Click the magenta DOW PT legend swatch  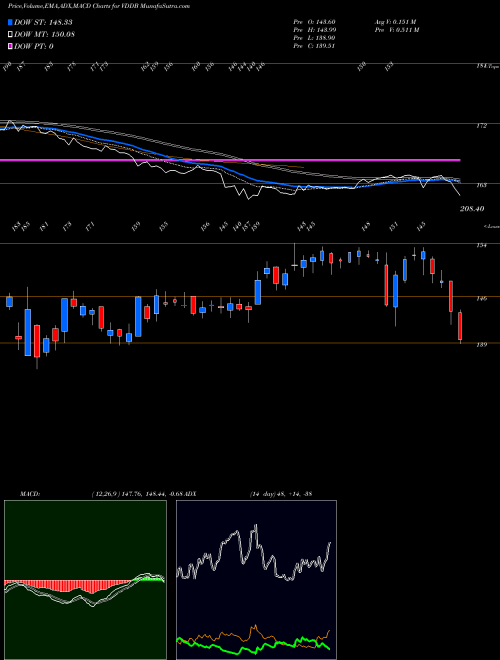click(x=10, y=46)
